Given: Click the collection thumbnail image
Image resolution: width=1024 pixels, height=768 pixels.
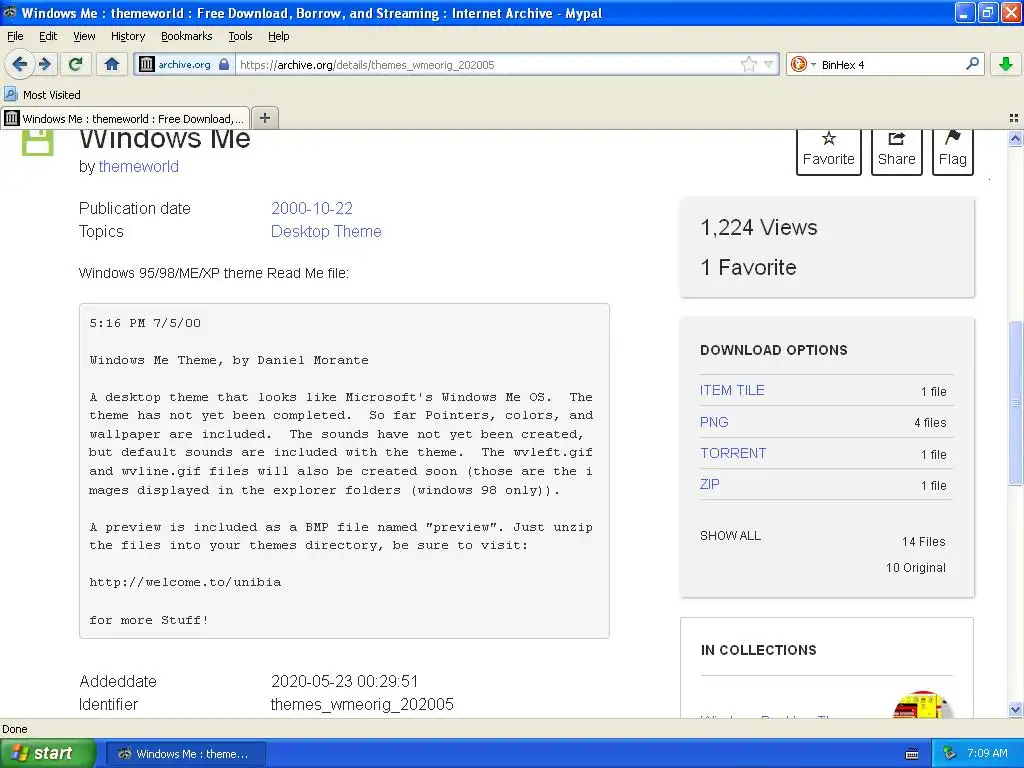Looking at the screenshot, I should 922,705.
